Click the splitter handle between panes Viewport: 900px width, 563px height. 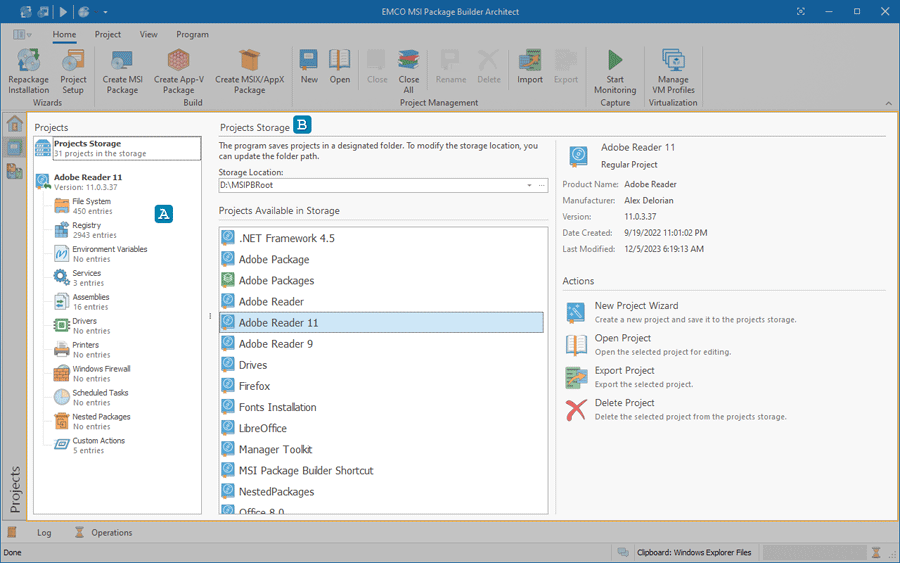(210, 316)
